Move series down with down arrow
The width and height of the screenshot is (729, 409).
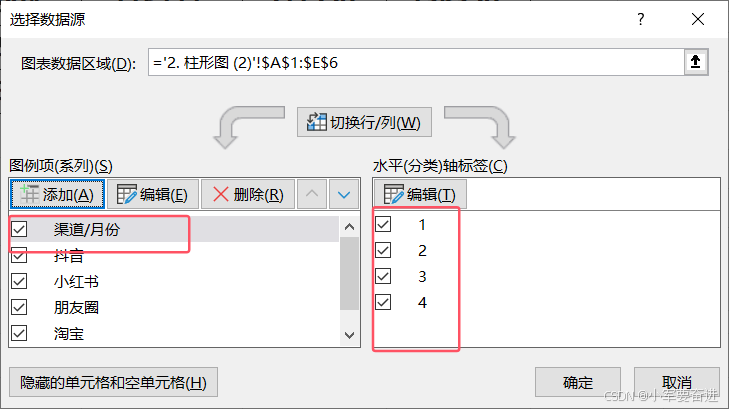(344, 194)
